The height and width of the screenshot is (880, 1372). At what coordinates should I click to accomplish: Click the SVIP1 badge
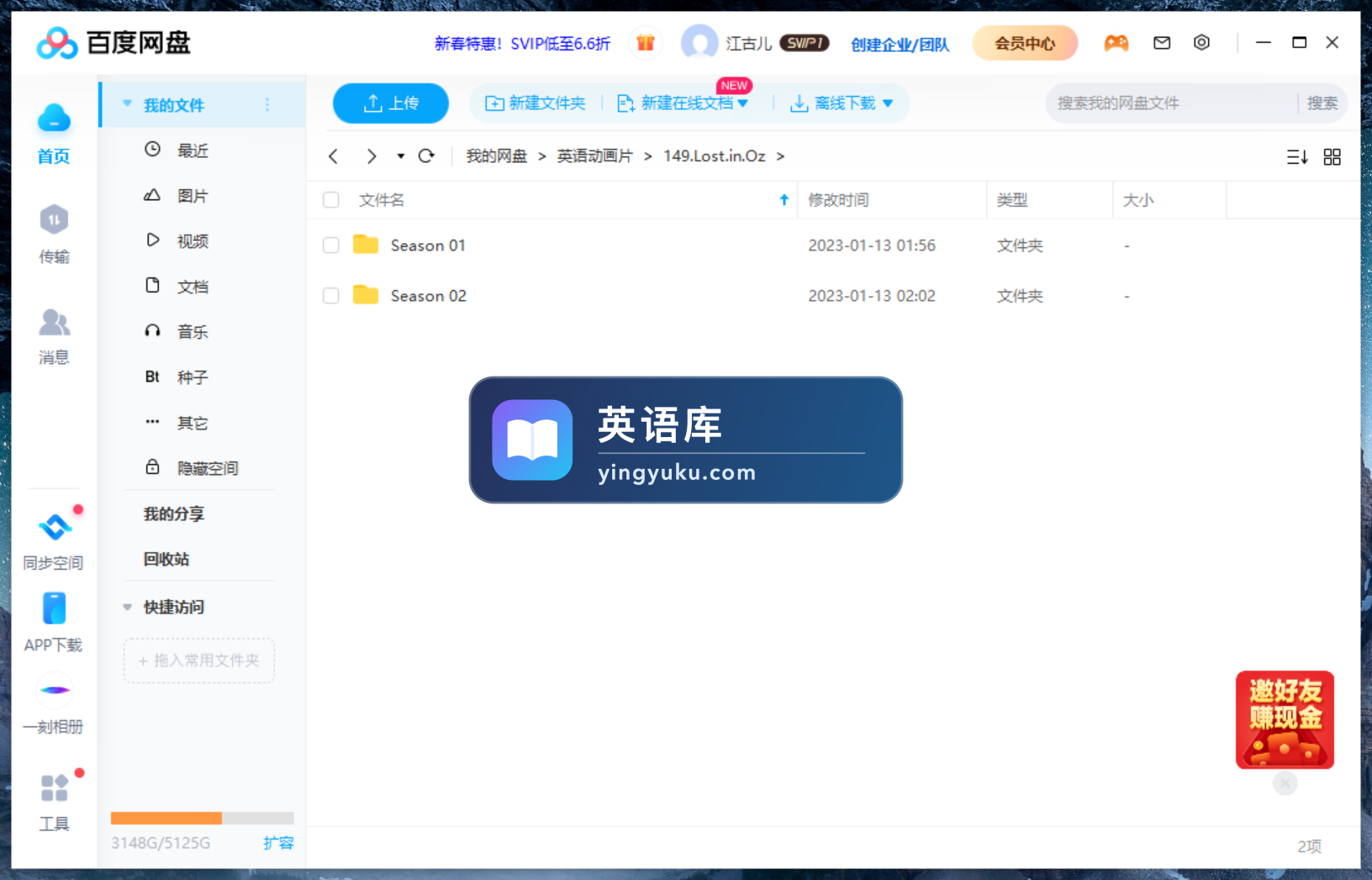805,43
